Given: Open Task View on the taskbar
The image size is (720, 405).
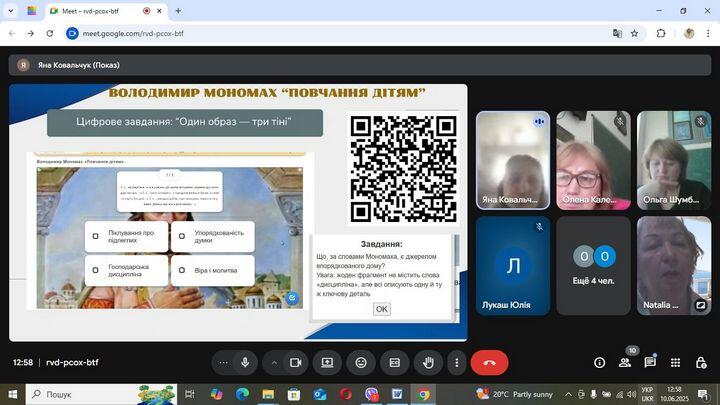Looking at the screenshot, I should (x=189, y=394).
